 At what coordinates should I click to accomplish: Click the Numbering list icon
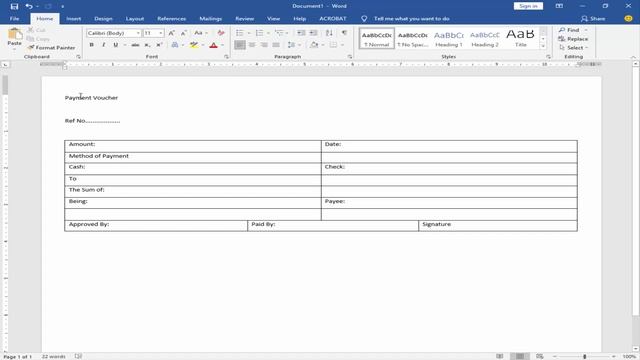pos(259,33)
